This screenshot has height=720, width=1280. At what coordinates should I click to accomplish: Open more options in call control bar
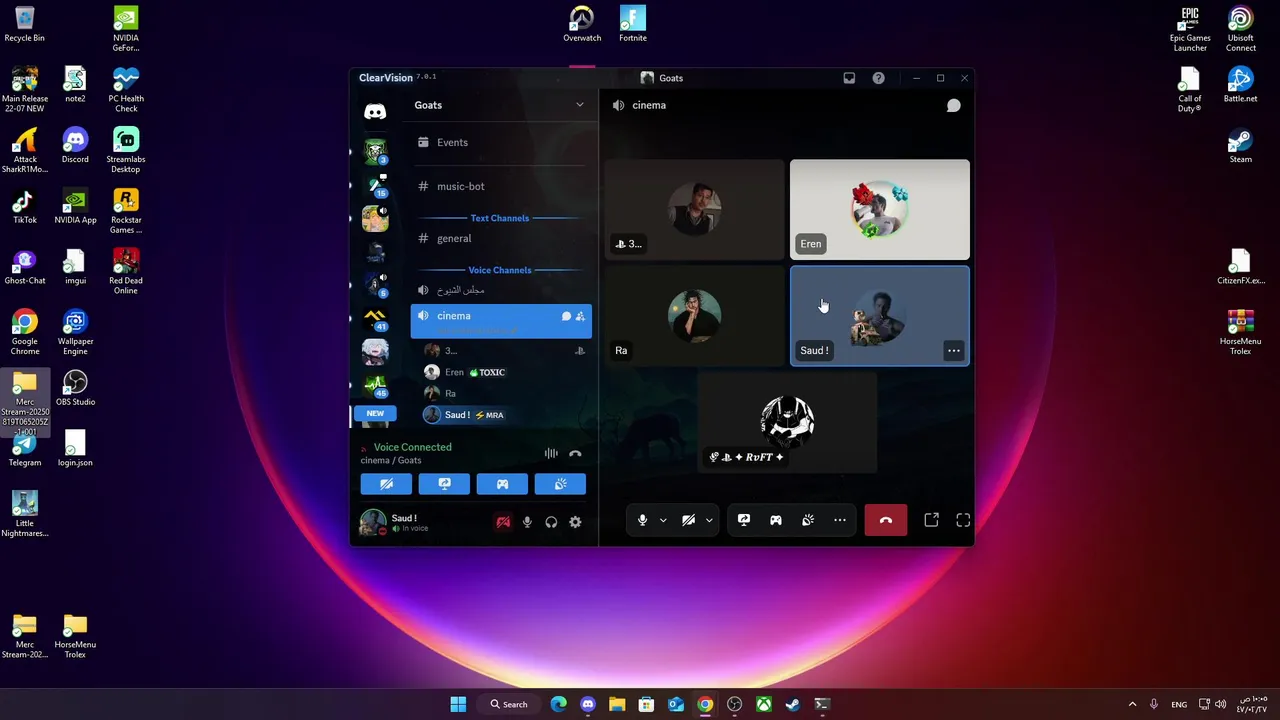point(840,520)
